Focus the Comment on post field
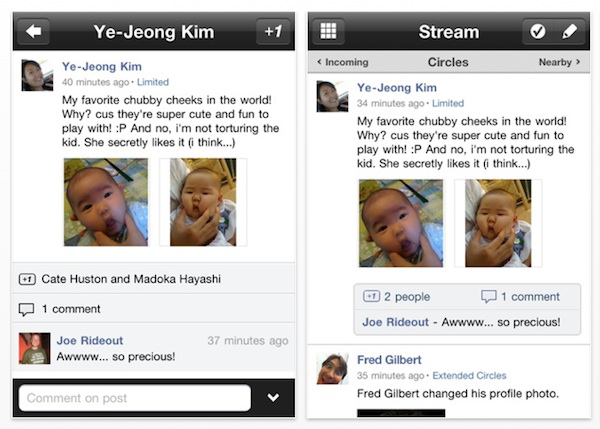This screenshot has height=429, width=600. 135,398
